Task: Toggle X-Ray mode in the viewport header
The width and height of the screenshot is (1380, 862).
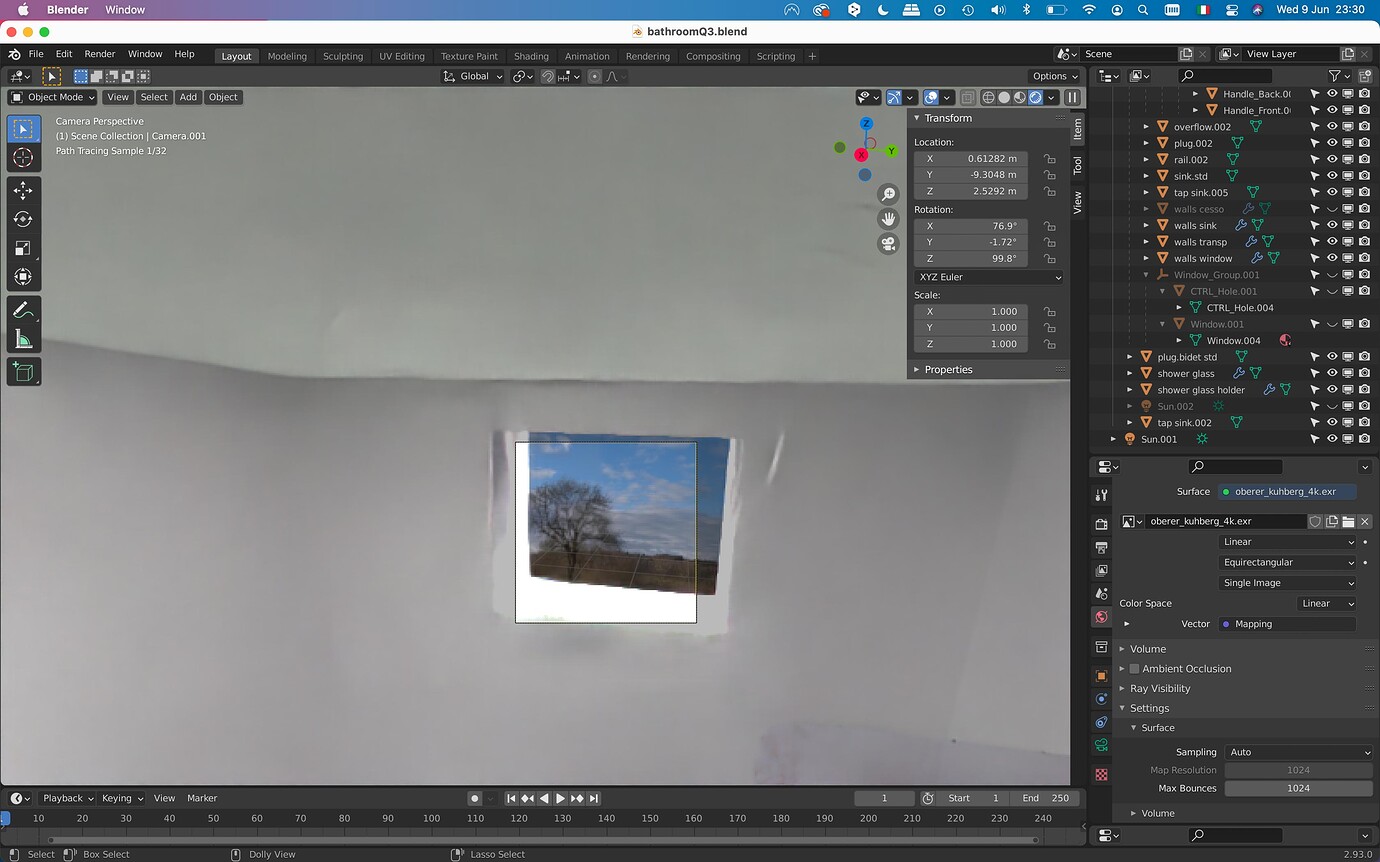Action: (967, 97)
